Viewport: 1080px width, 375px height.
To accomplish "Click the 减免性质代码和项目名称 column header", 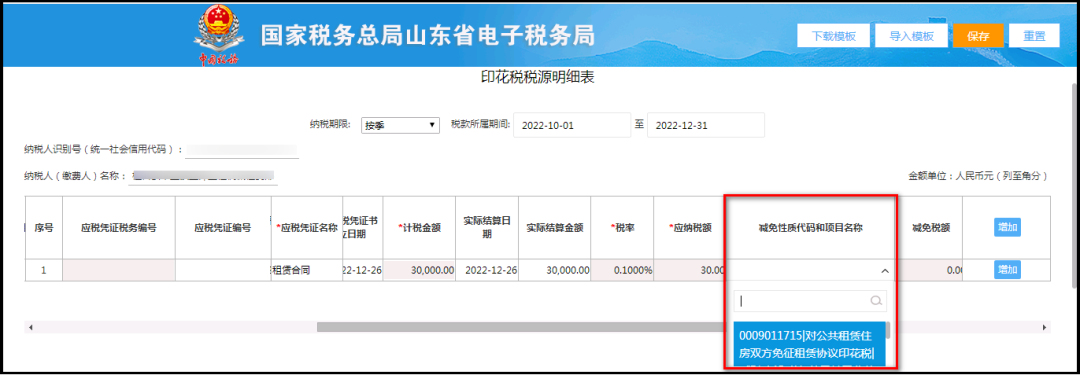I will pyautogui.click(x=811, y=227).
